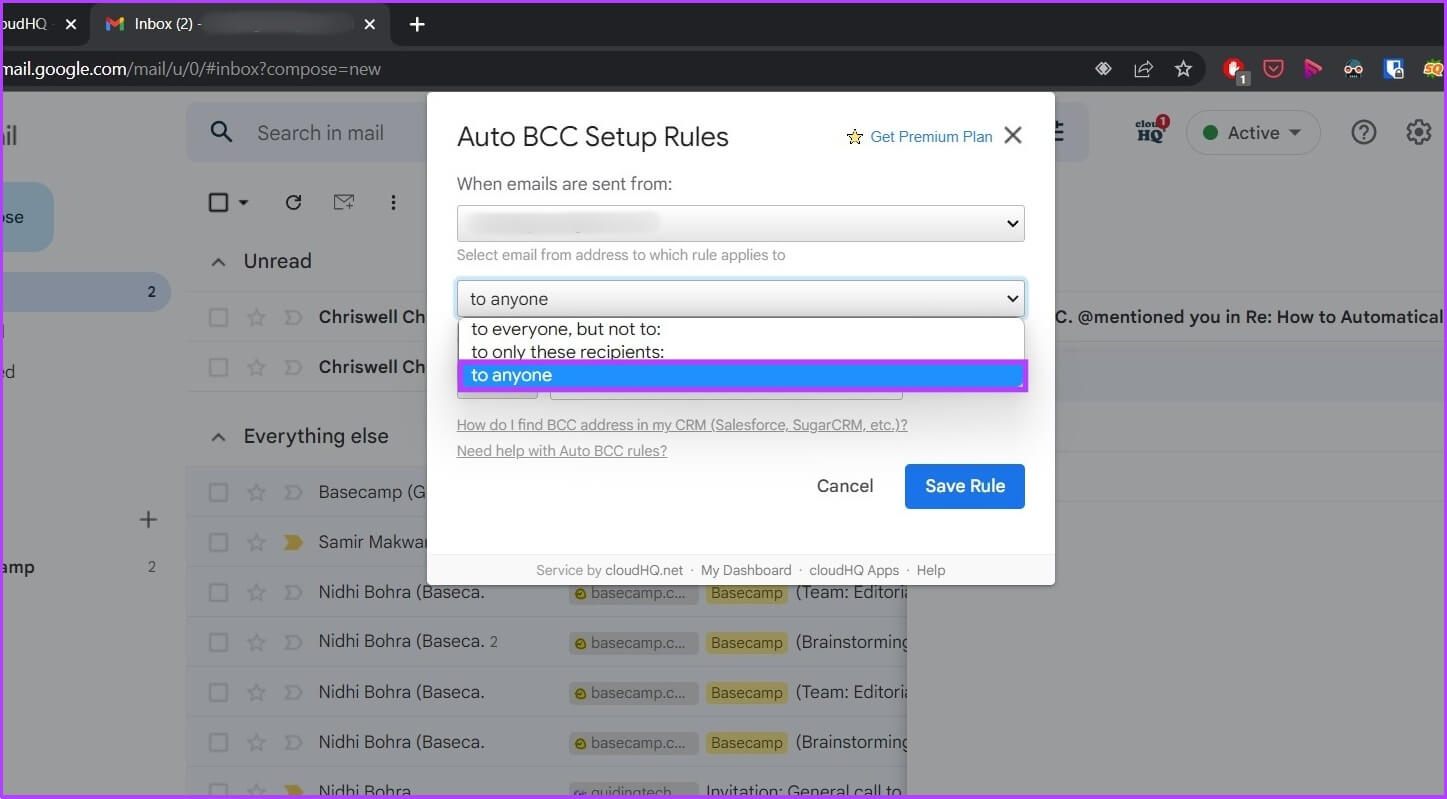This screenshot has height=799, width=1447.
Task: Collapse the Unread section
Action: [218, 262]
